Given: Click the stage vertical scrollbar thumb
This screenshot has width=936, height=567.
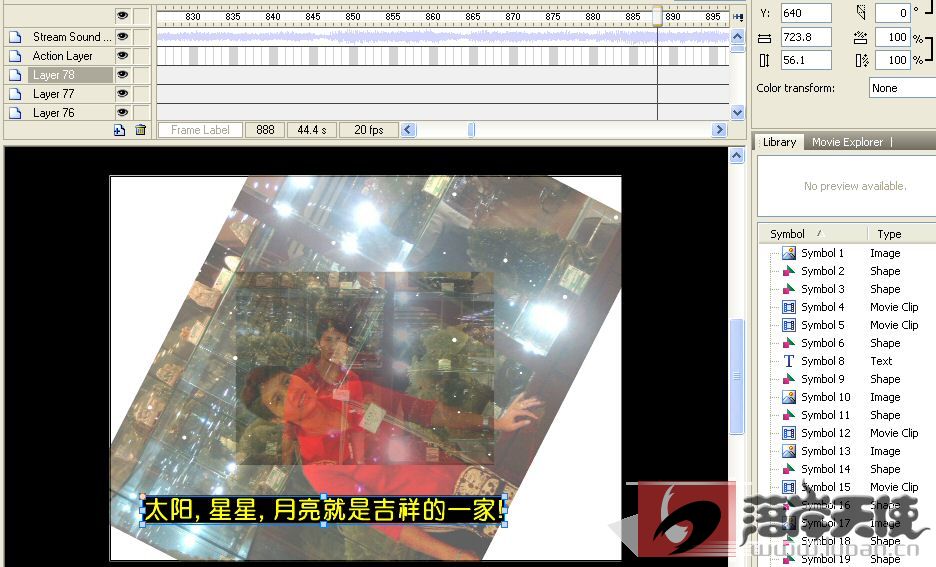Looking at the screenshot, I should (x=737, y=377).
